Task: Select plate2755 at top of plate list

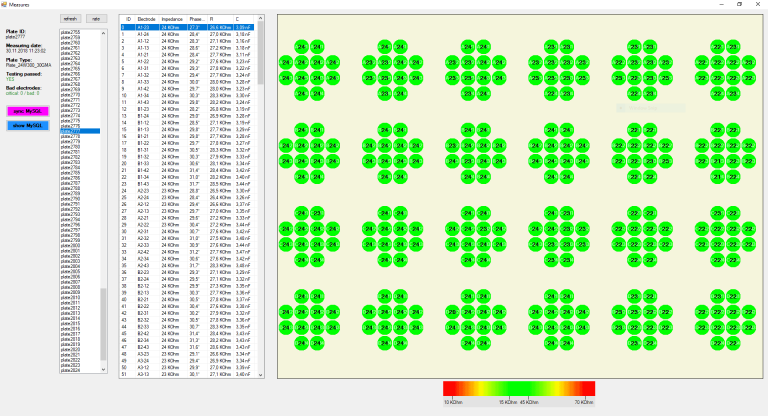Action: click(70, 33)
